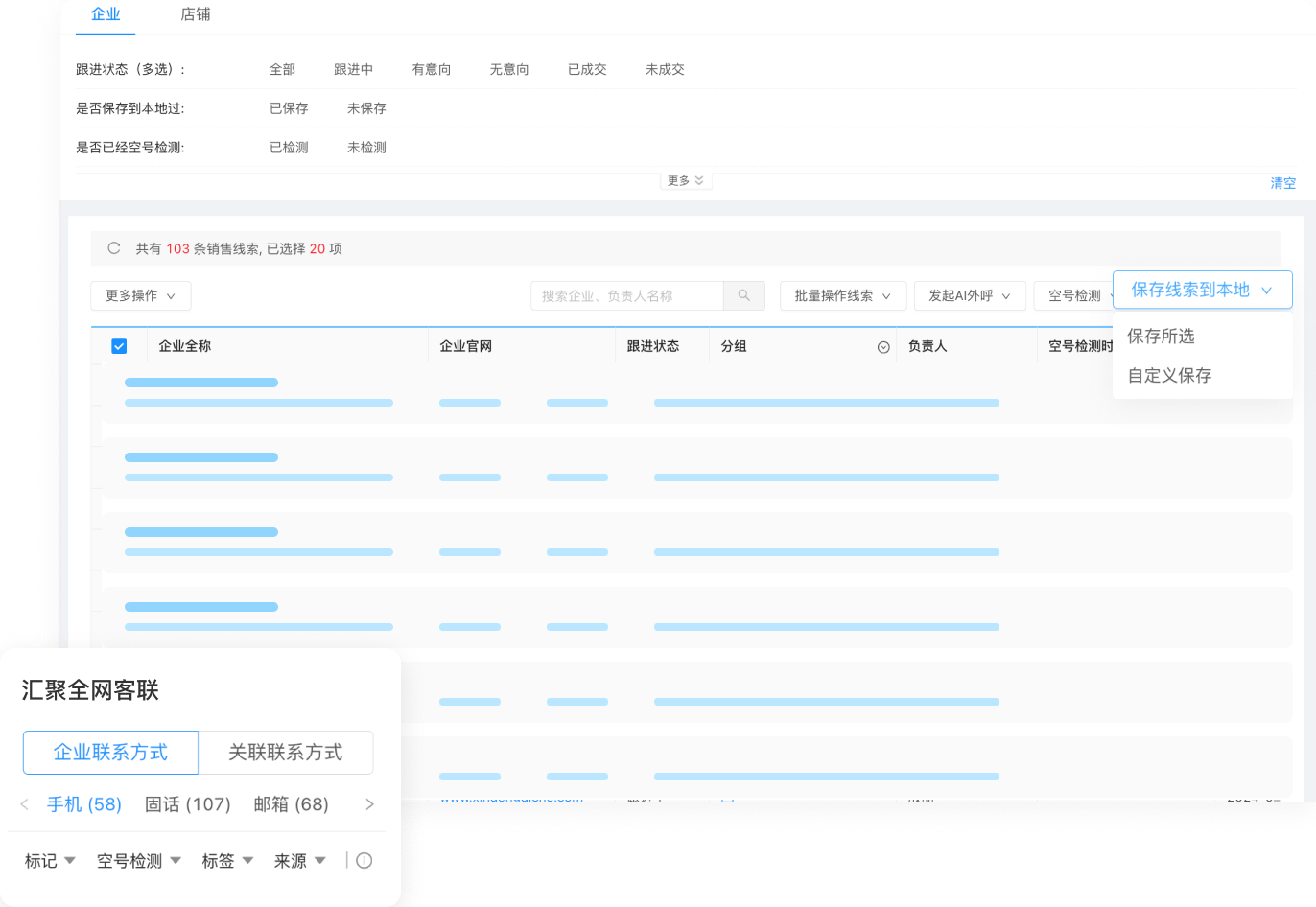Screen dimensions: 1316x907
Task: Open the 更多操作 dropdown
Action: (141, 296)
